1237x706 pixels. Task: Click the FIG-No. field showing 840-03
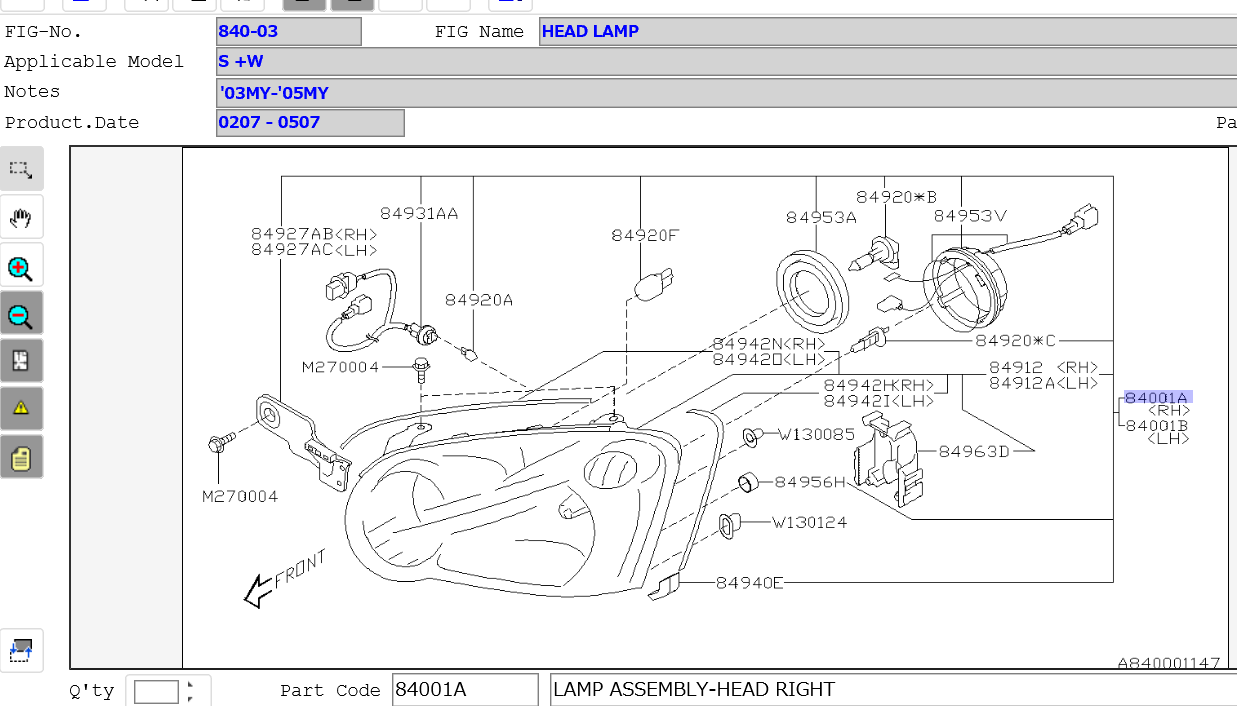[x=288, y=31]
